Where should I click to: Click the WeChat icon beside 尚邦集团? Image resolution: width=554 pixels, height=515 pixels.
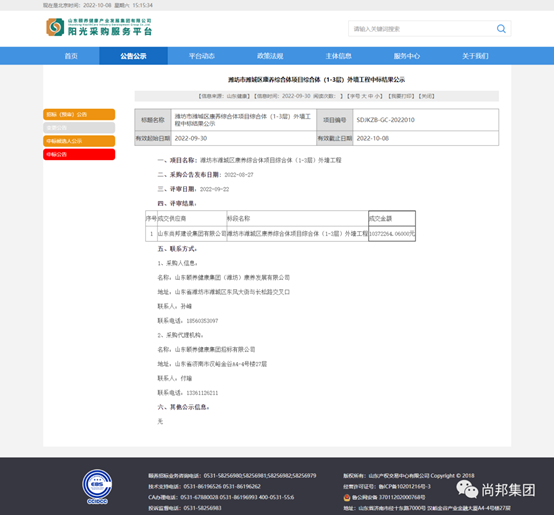tap(467, 490)
